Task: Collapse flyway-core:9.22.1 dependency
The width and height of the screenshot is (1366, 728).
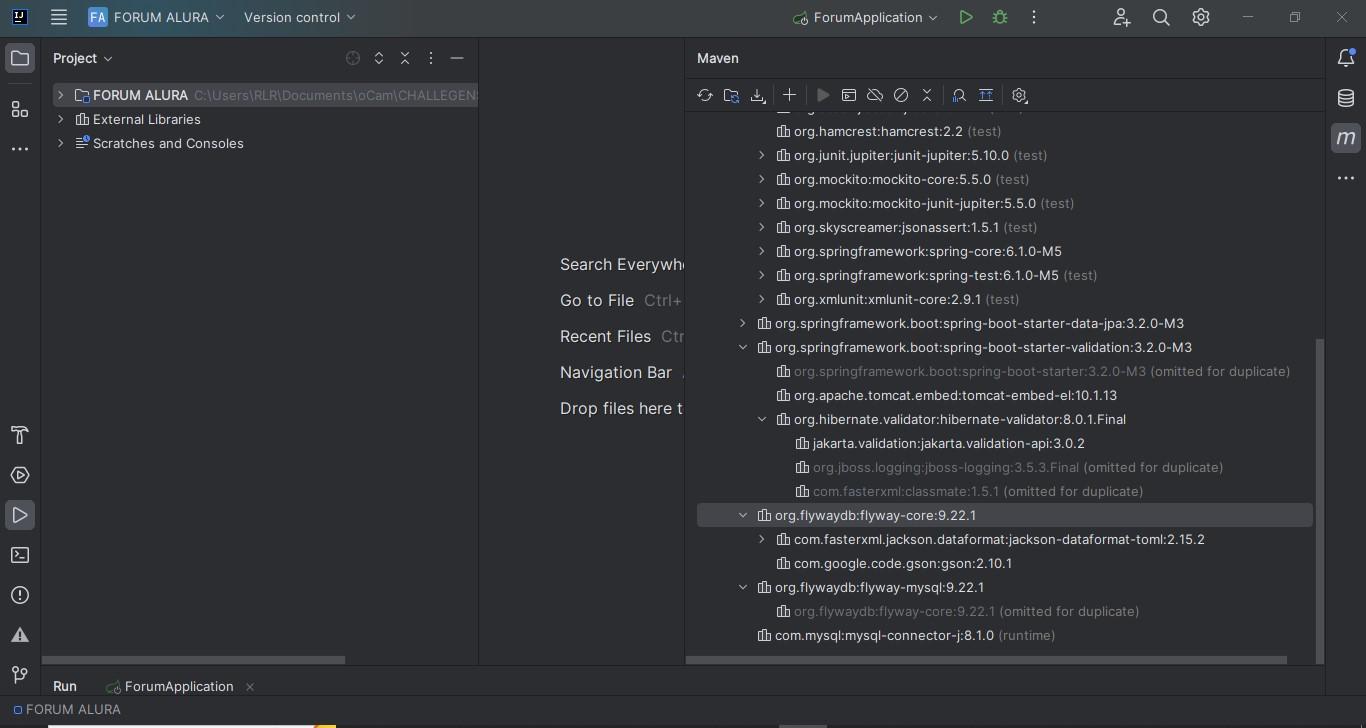Action: [742, 515]
